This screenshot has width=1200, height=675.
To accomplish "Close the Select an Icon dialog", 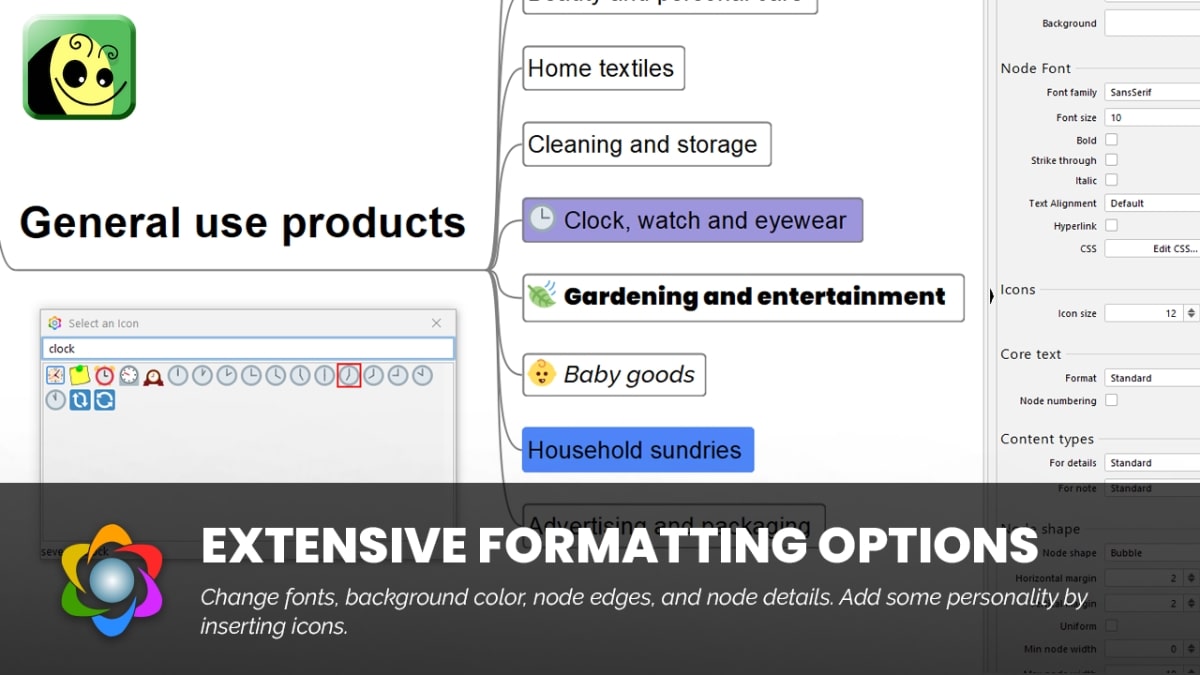I will pos(436,323).
